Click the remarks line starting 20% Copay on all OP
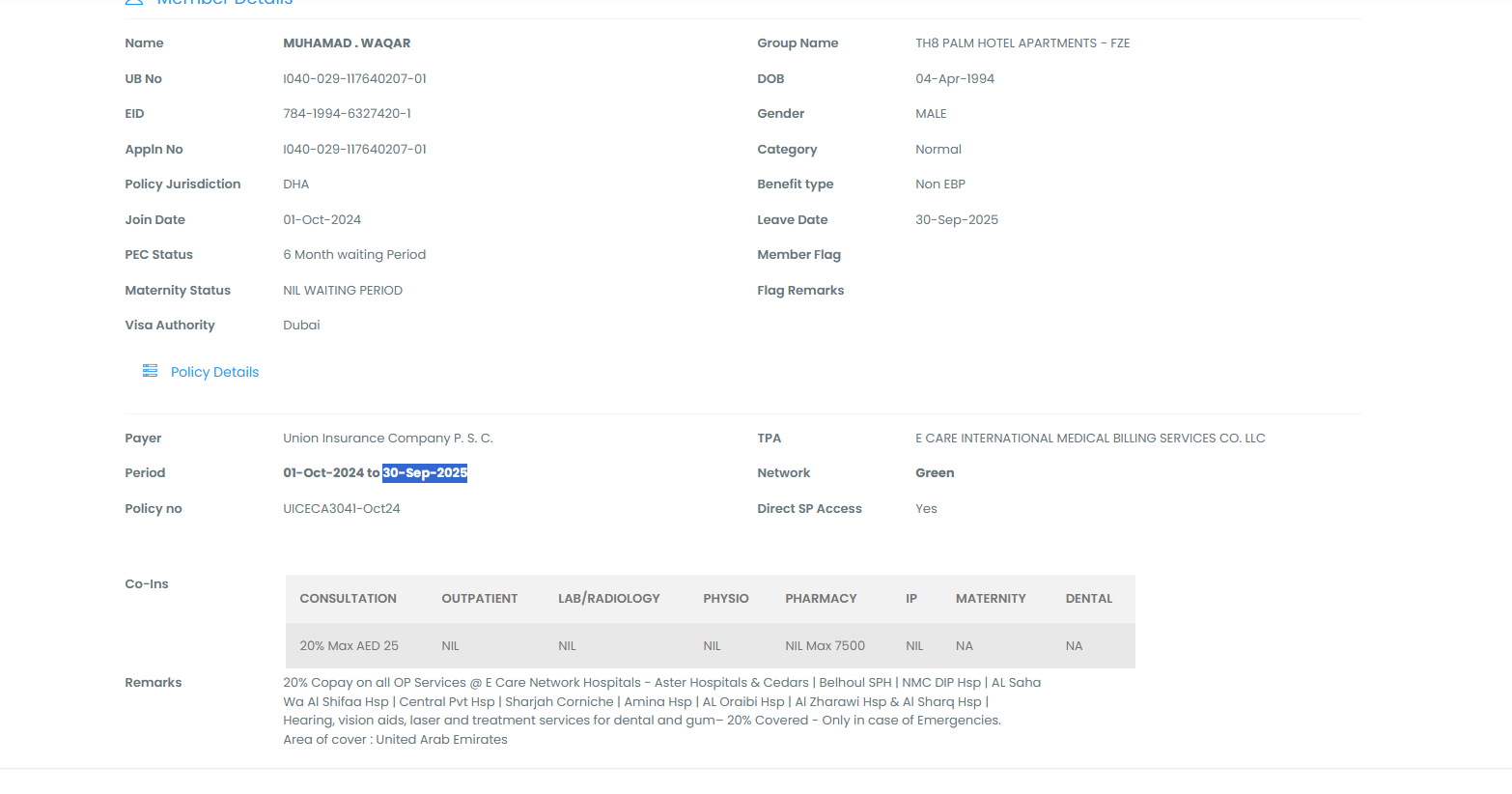Viewport: 1512px width, 794px height. click(662, 683)
